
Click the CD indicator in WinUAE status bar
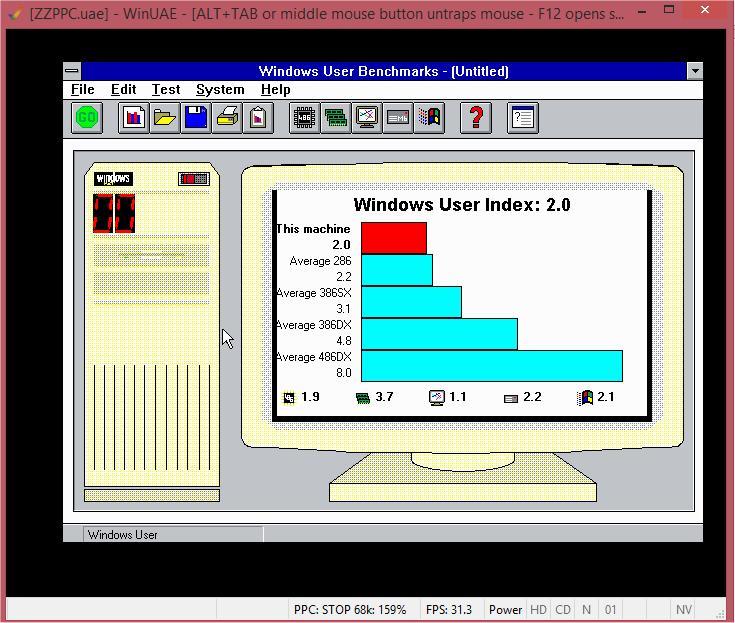pyautogui.click(x=562, y=609)
